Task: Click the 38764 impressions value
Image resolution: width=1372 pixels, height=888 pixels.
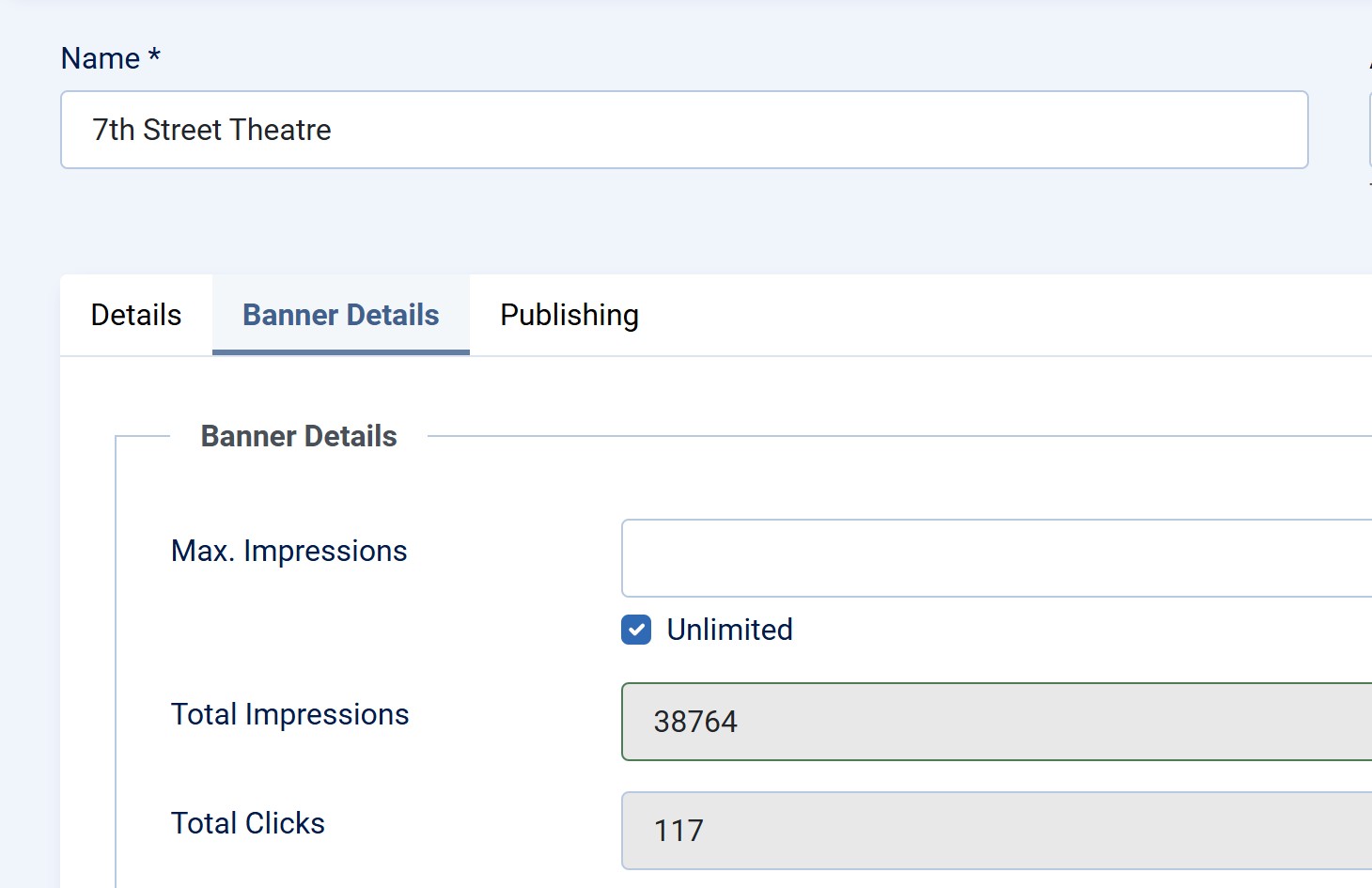Action: [x=695, y=722]
